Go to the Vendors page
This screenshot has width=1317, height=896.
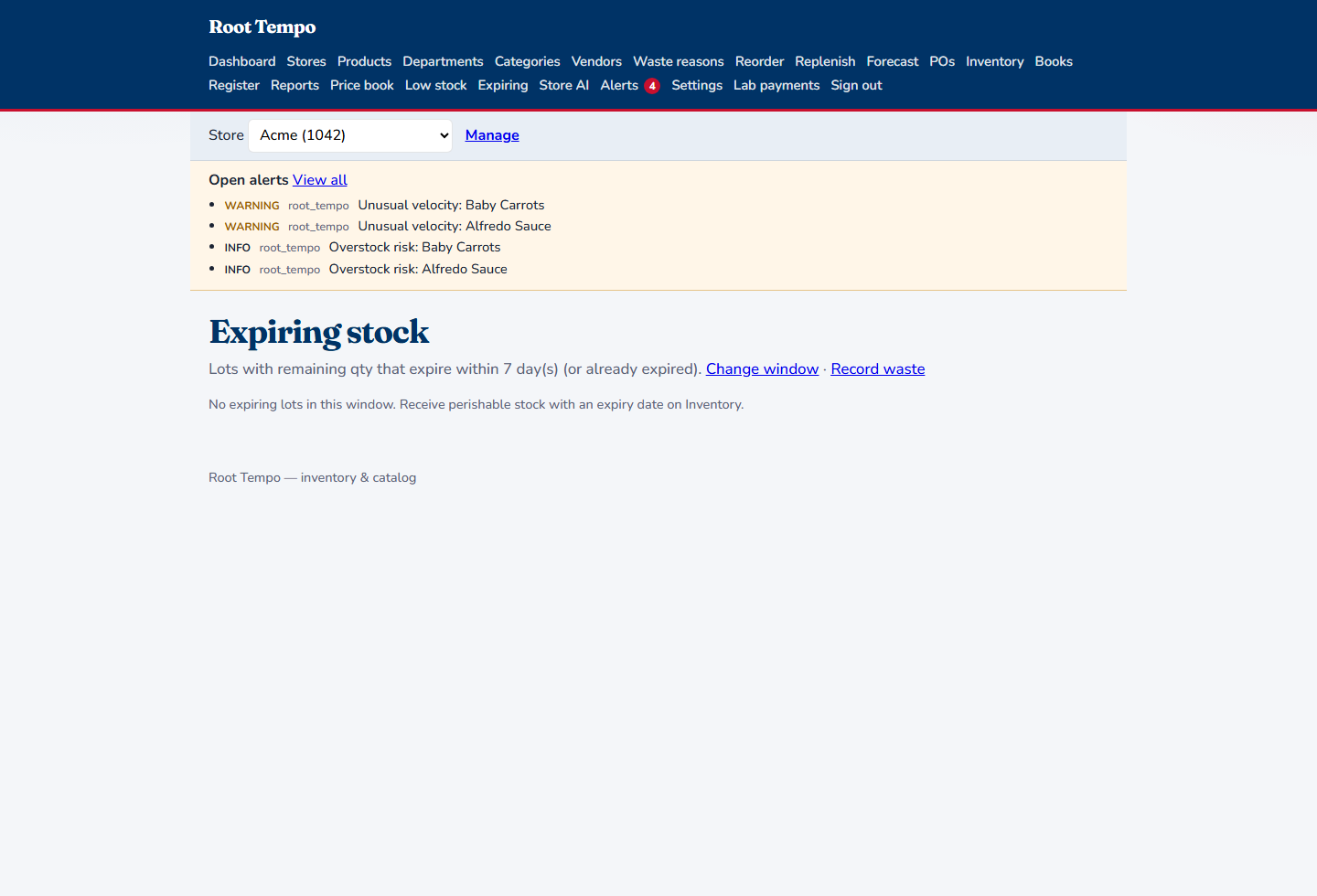pos(596,61)
